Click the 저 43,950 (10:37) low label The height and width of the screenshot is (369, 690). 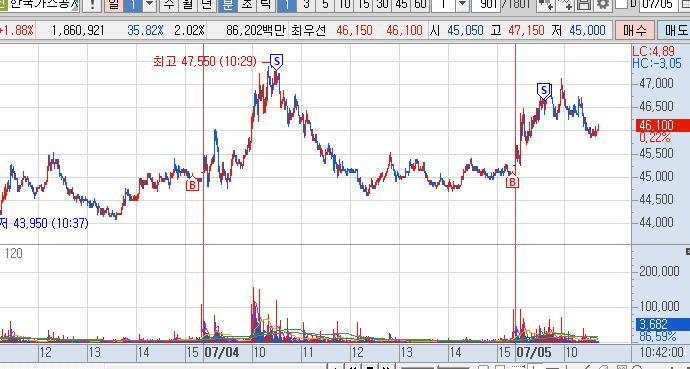pos(44,223)
